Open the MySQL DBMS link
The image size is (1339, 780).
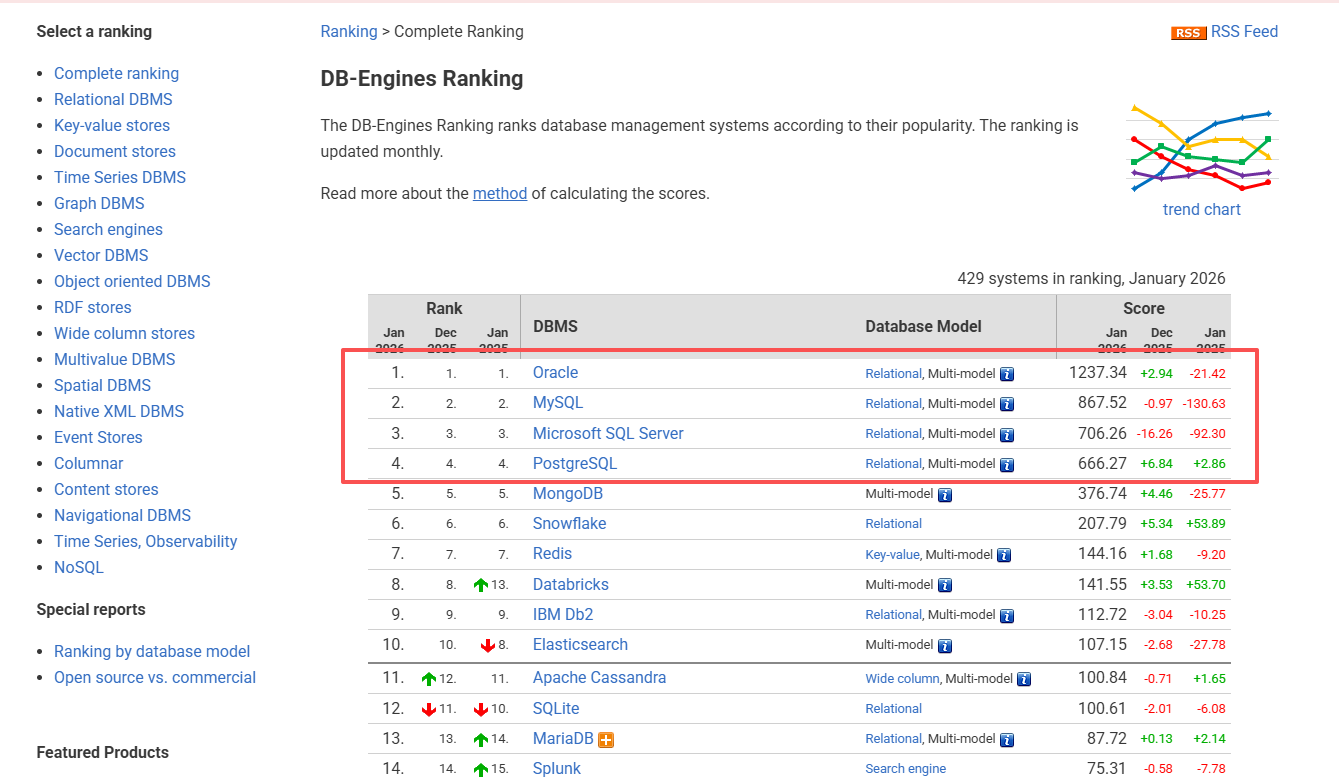tap(558, 403)
